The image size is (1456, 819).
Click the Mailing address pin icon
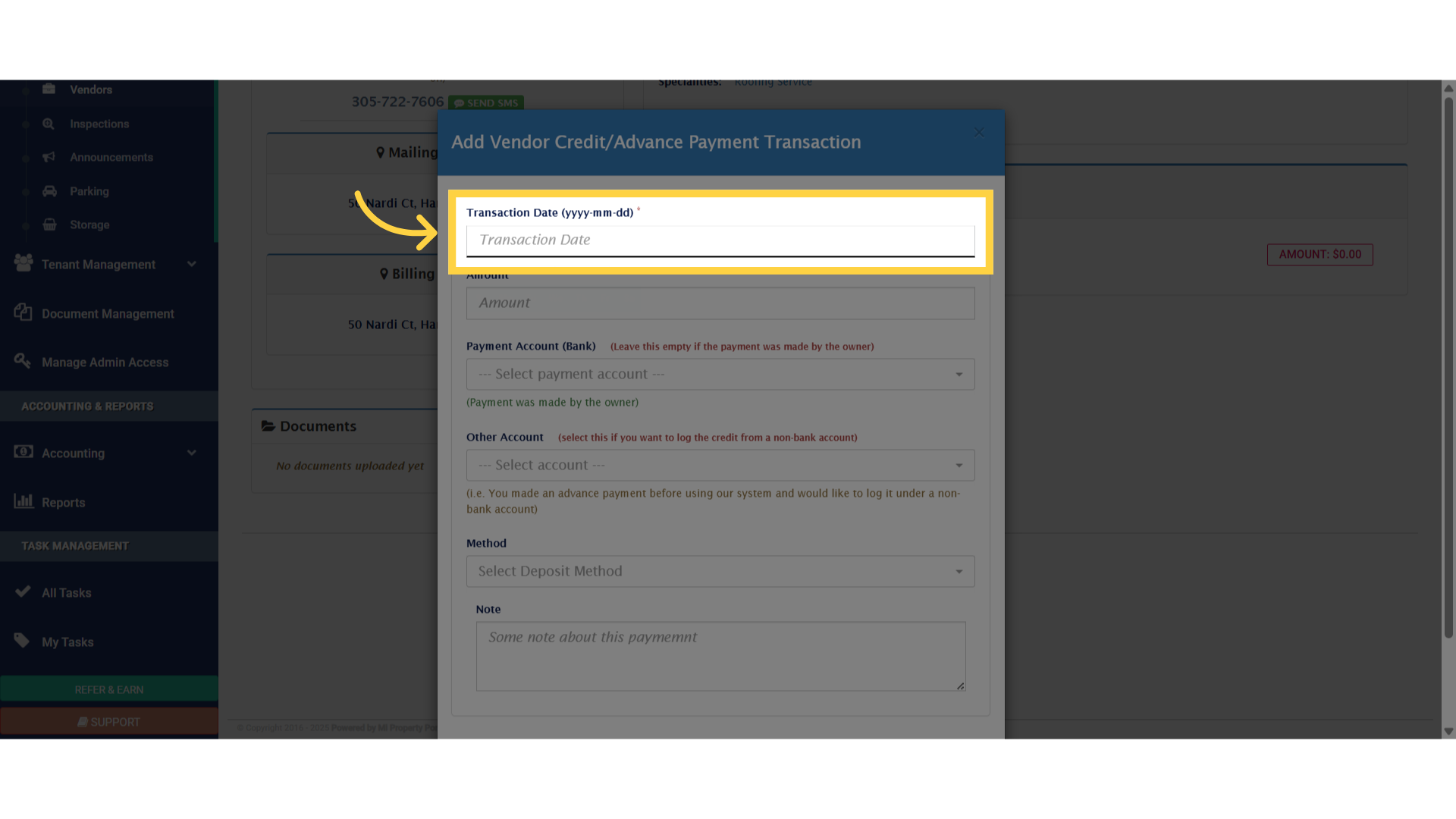(x=381, y=152)
